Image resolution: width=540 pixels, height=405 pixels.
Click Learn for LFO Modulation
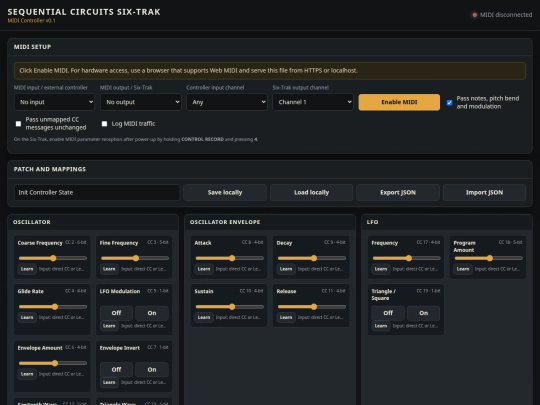point(109,326)
